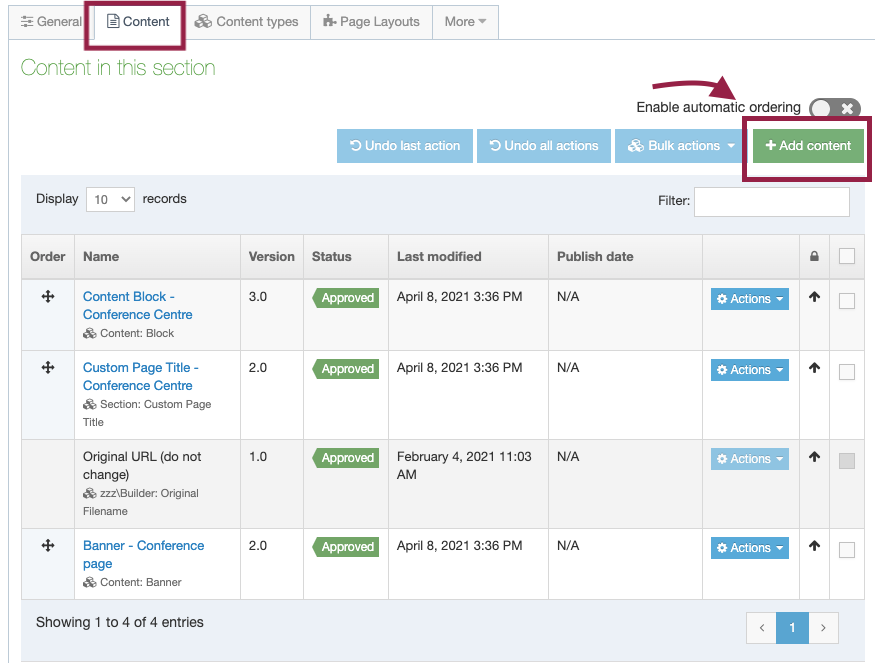
Task: Click page 1 in the pagination control
Action: 792,627
